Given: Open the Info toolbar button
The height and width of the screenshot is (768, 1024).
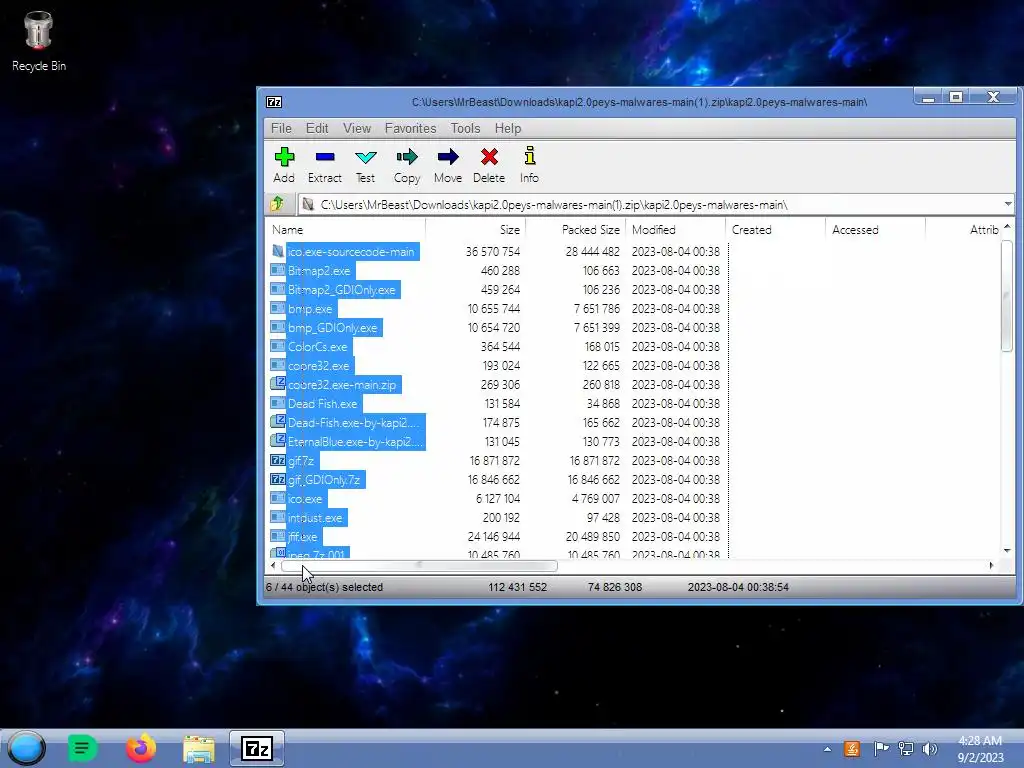Looking at the screenshot, I should coord(530,165).
